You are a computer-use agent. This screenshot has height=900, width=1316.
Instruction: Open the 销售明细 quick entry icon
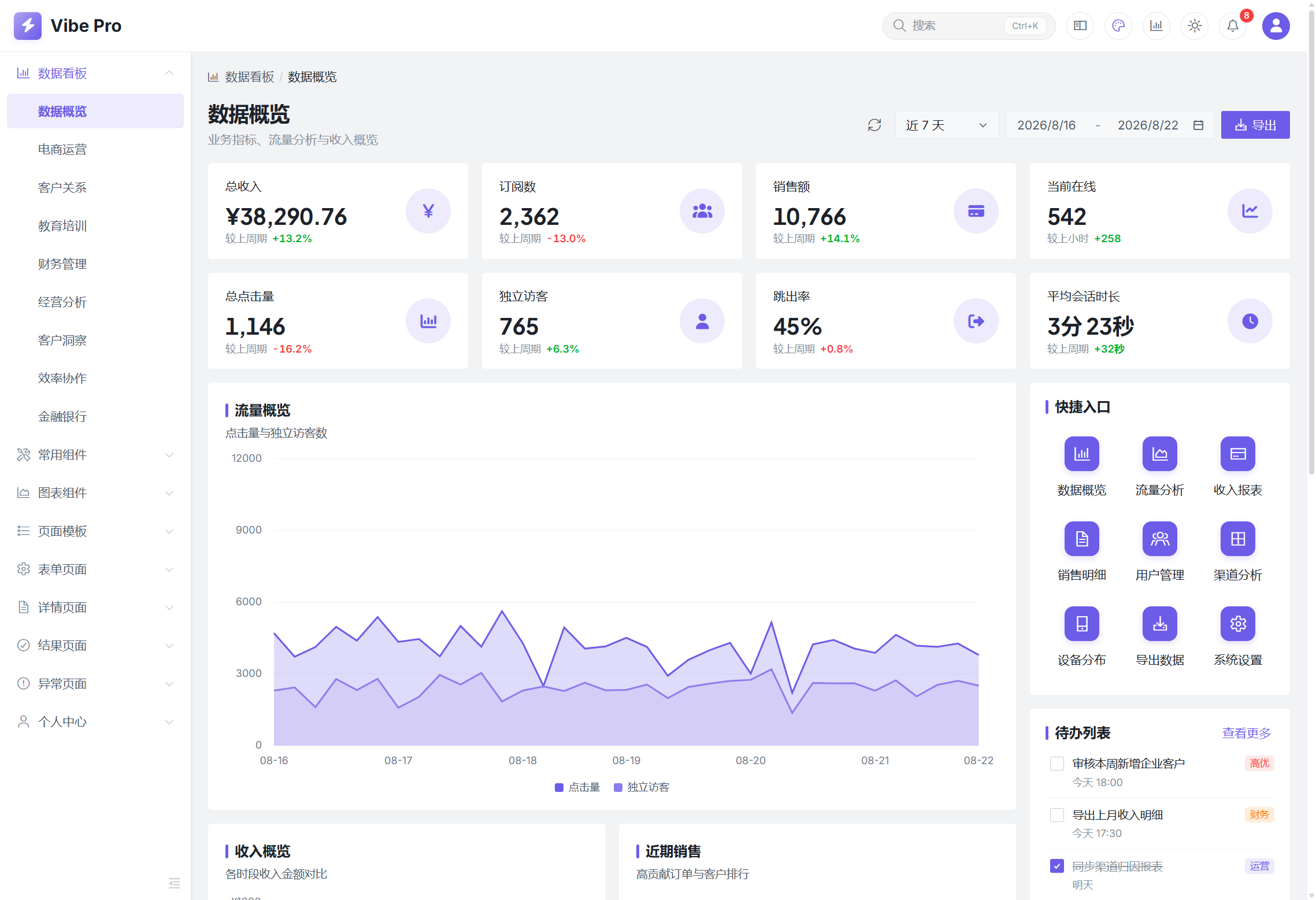[x=1081, y=539]
